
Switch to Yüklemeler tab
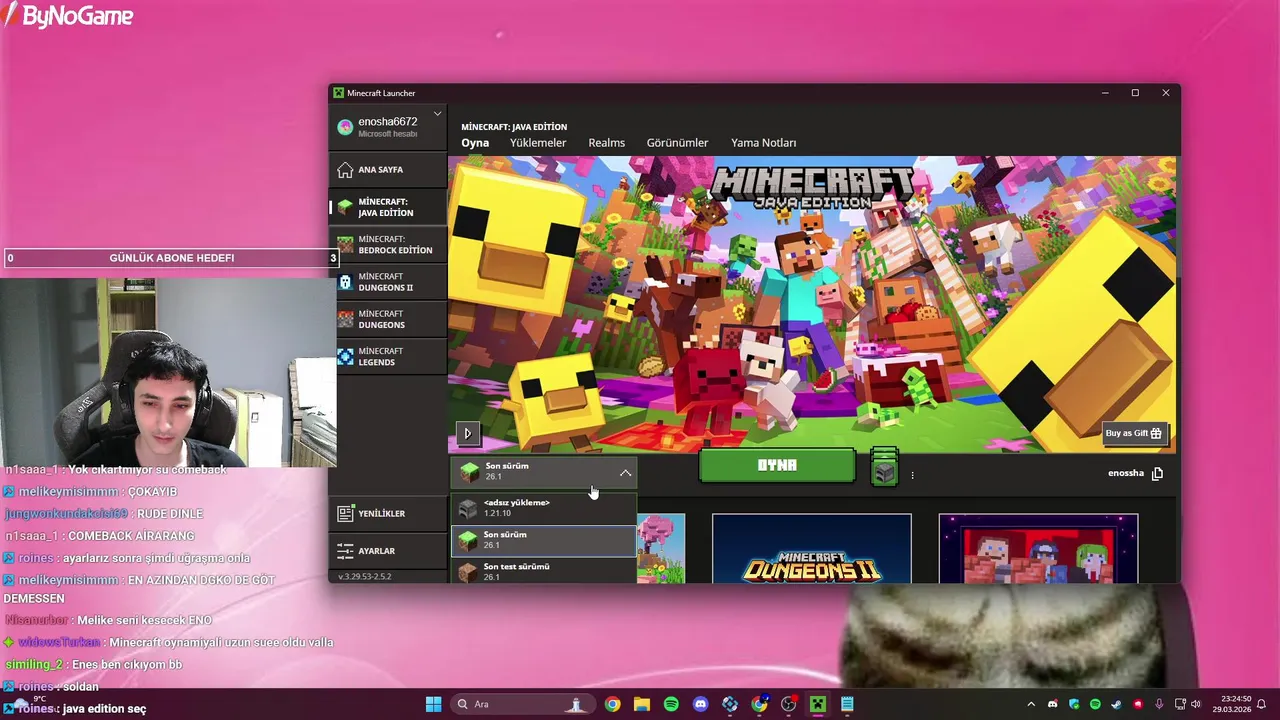(538, 143)
